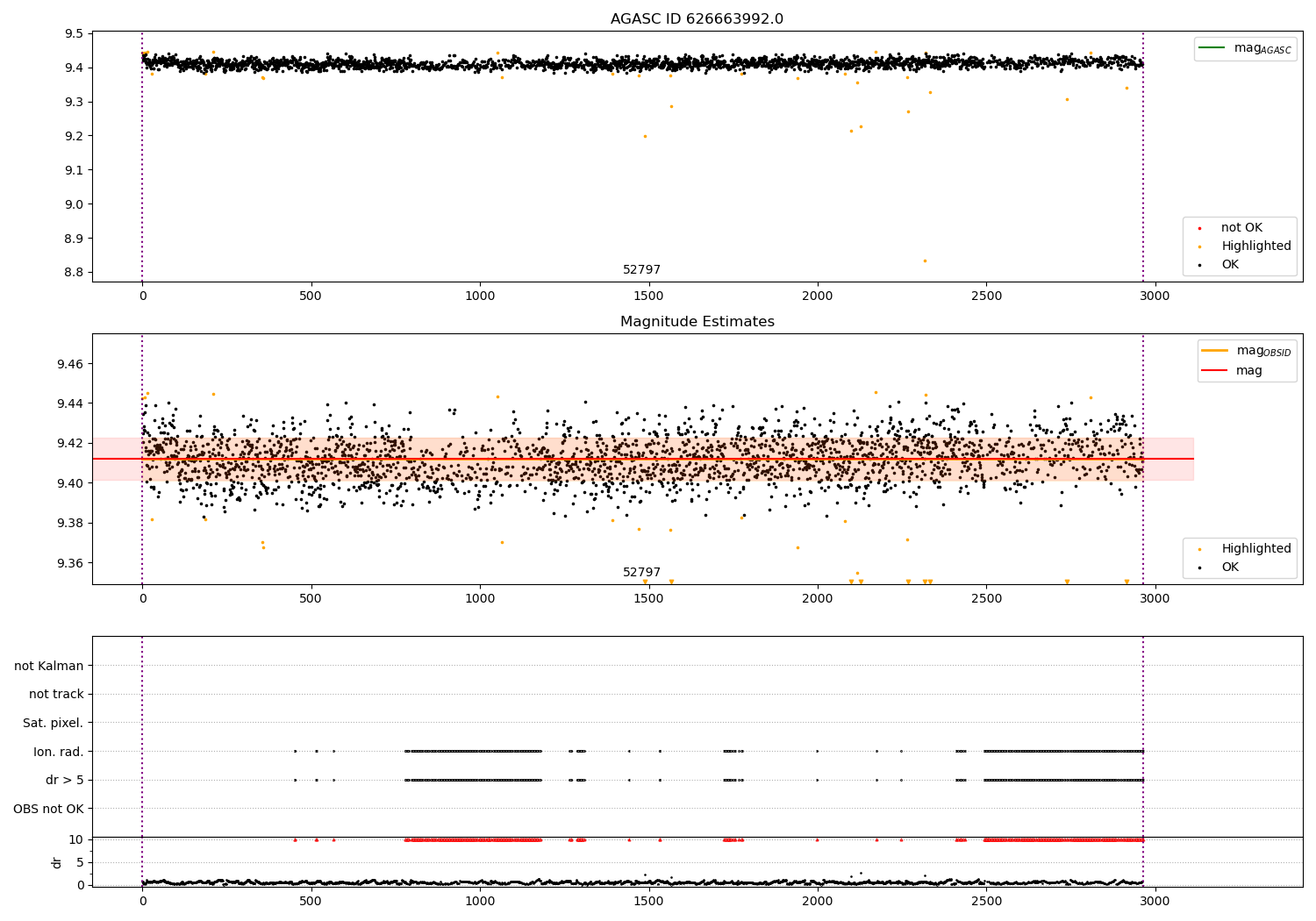
Task: Click the 'Ion. rad.' axis label
Action: (x=59, y=752)
